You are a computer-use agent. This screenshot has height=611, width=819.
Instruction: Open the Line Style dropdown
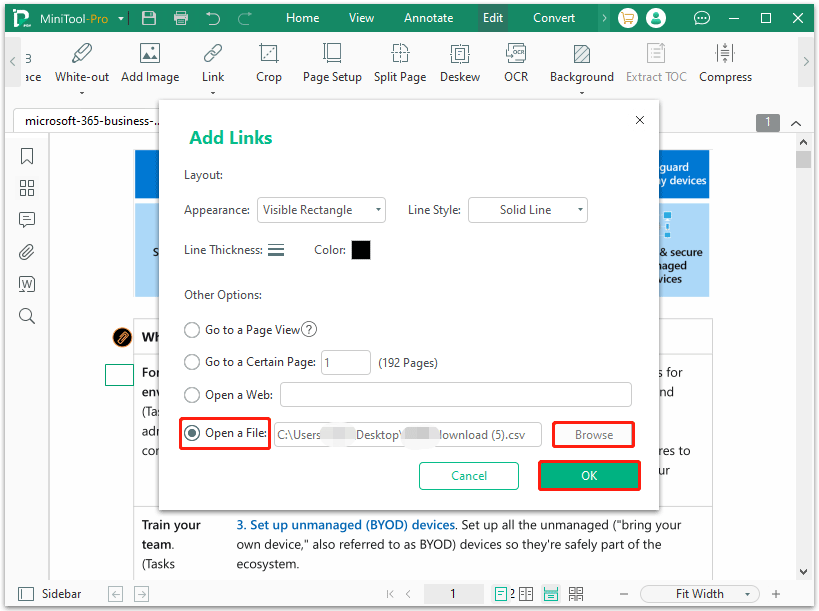click(528, 210)
